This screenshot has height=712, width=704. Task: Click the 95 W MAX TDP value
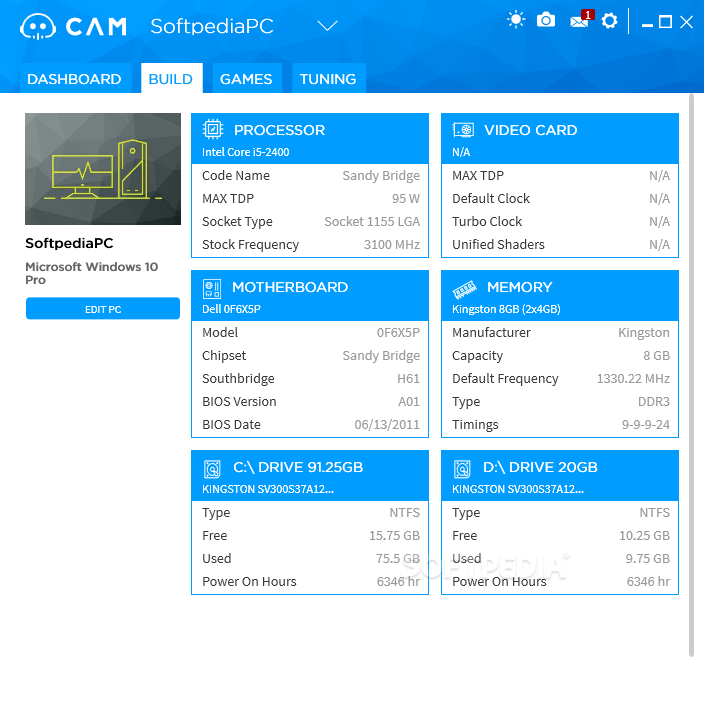pos(406,198)
